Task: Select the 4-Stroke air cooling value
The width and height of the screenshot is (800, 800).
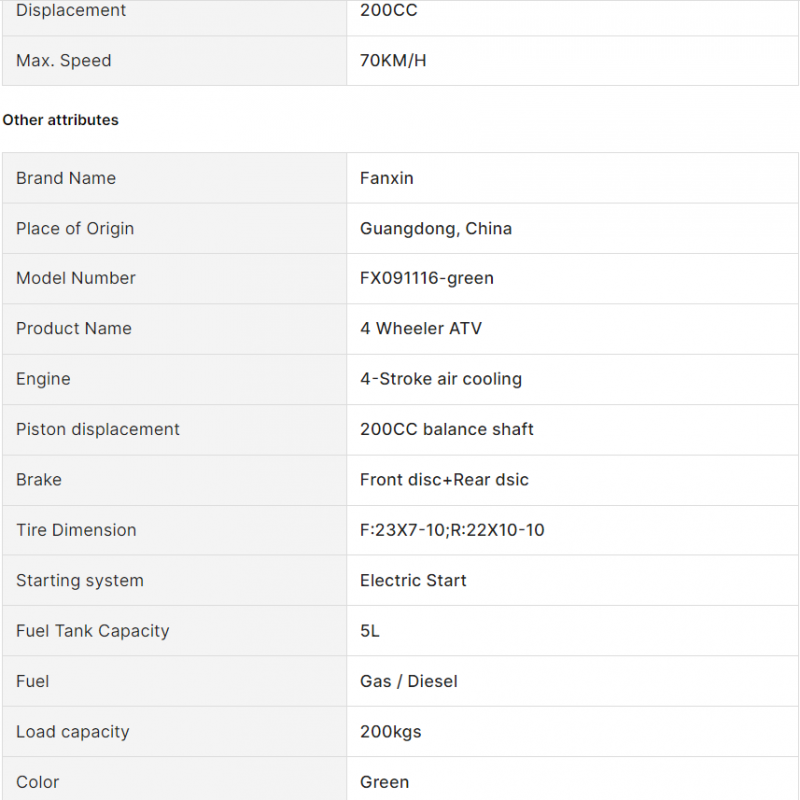Action: [x=441, y=379]
